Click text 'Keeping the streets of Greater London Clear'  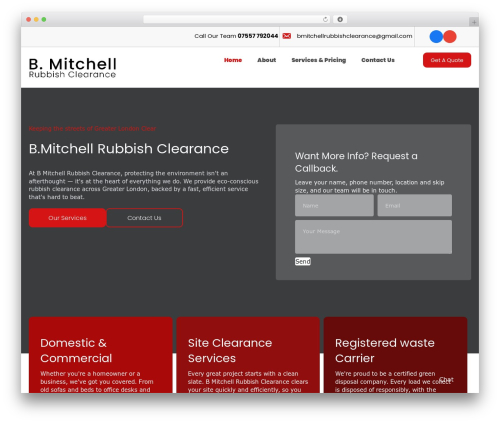click(x=92, y=129)
